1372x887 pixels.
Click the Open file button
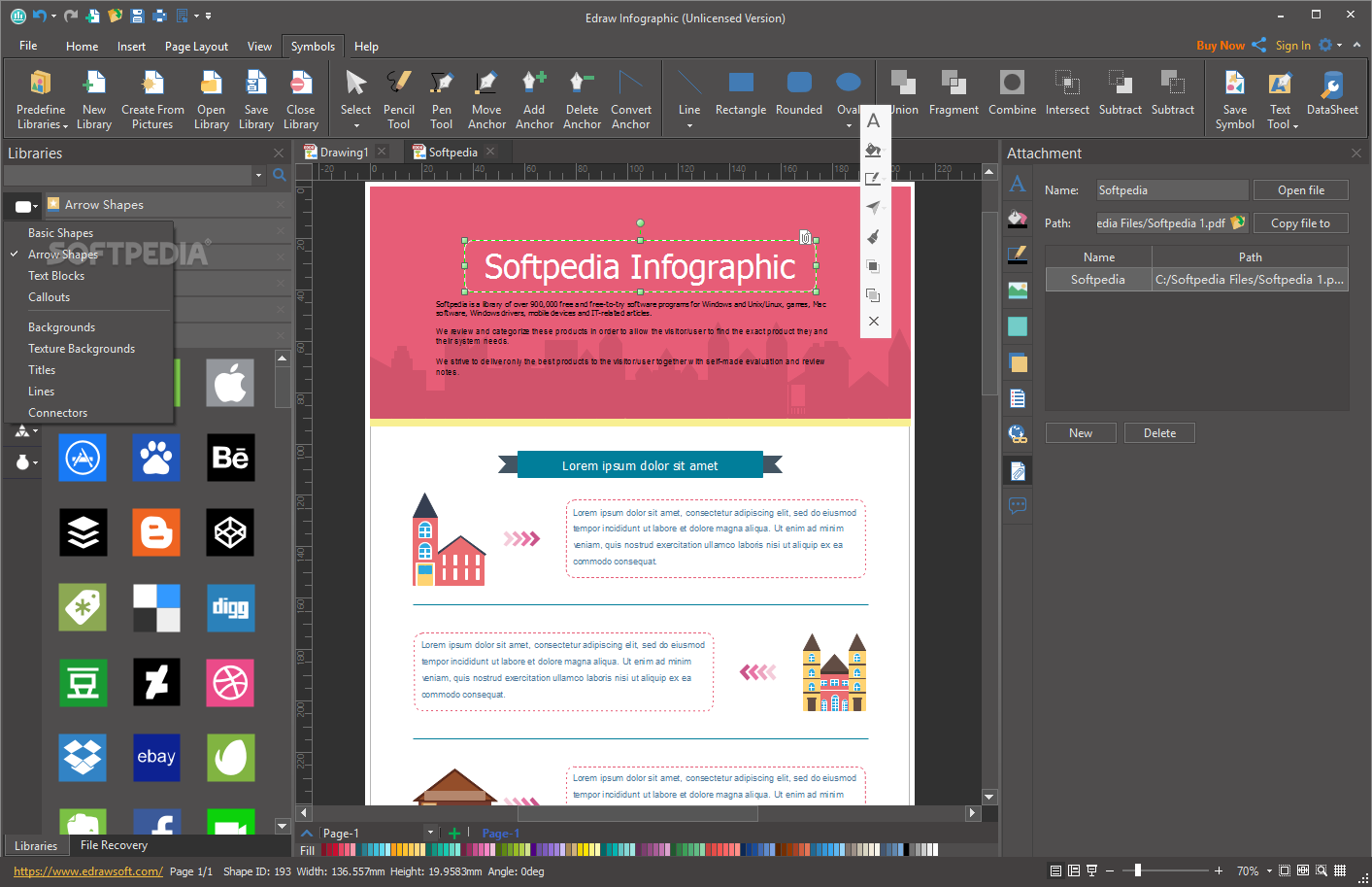[1300, 190]
